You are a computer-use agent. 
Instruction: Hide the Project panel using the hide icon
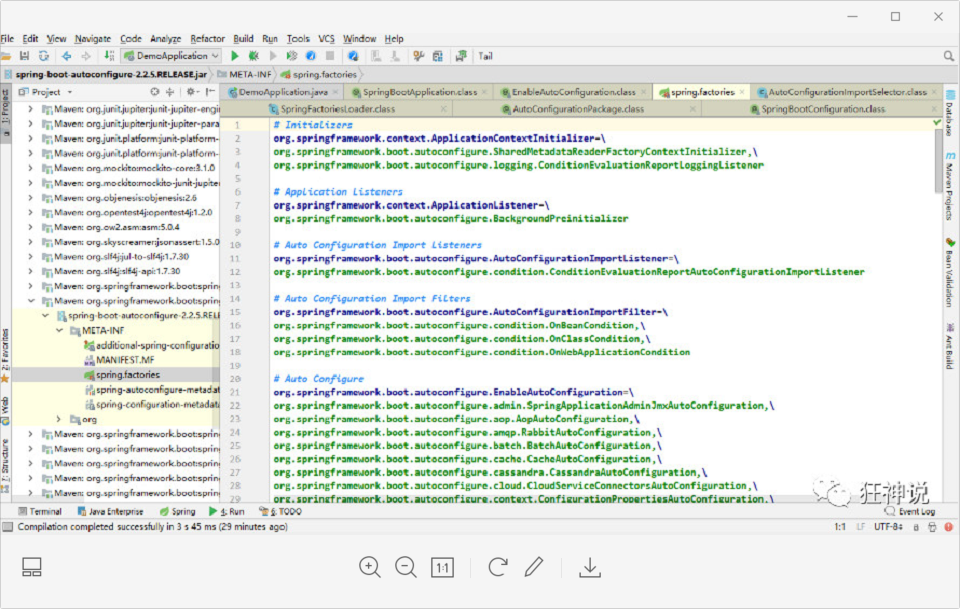[x=211, y=92]
